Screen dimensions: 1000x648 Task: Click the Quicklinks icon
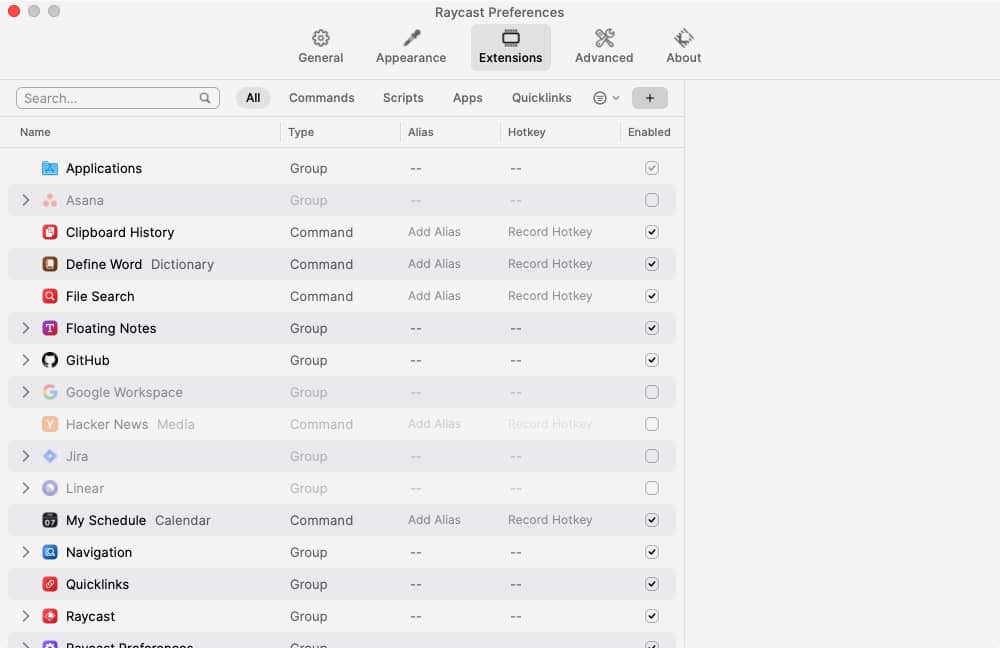50,584
